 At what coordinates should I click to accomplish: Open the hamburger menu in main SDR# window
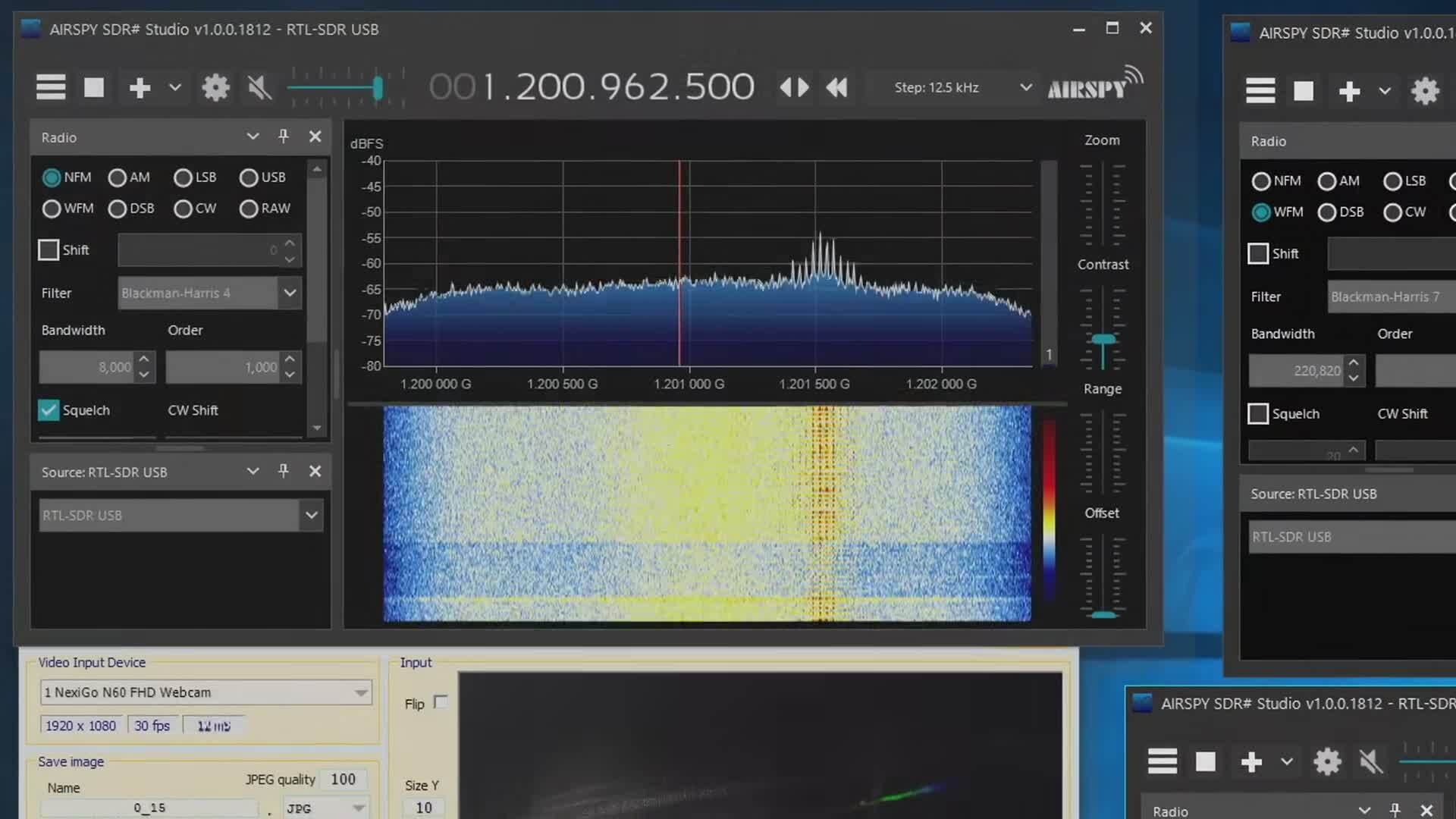(x=51, y=87)
